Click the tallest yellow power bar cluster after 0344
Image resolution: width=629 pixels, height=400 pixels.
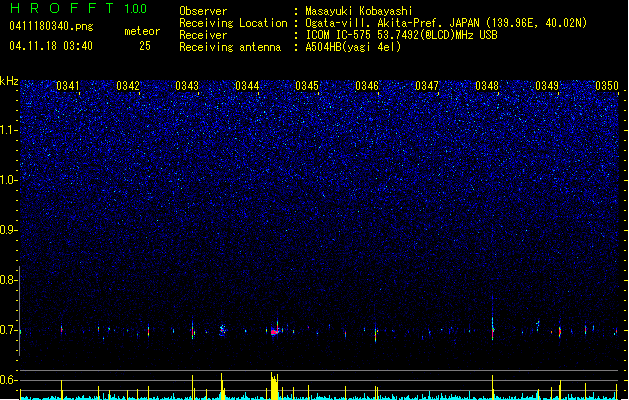pyautogui.click(x=274, y=386)
